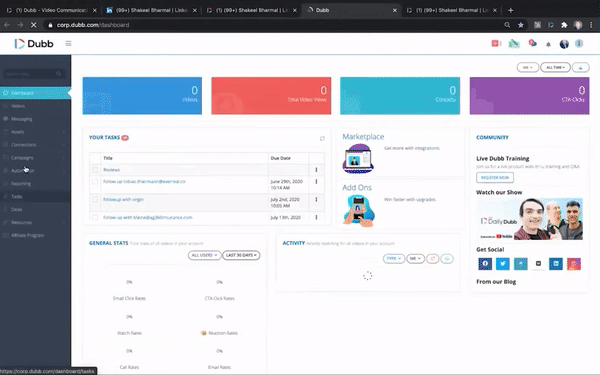Stop page loading in browser toolbar
This screenshot has width=600, height=375.
[x=33, y=25]
